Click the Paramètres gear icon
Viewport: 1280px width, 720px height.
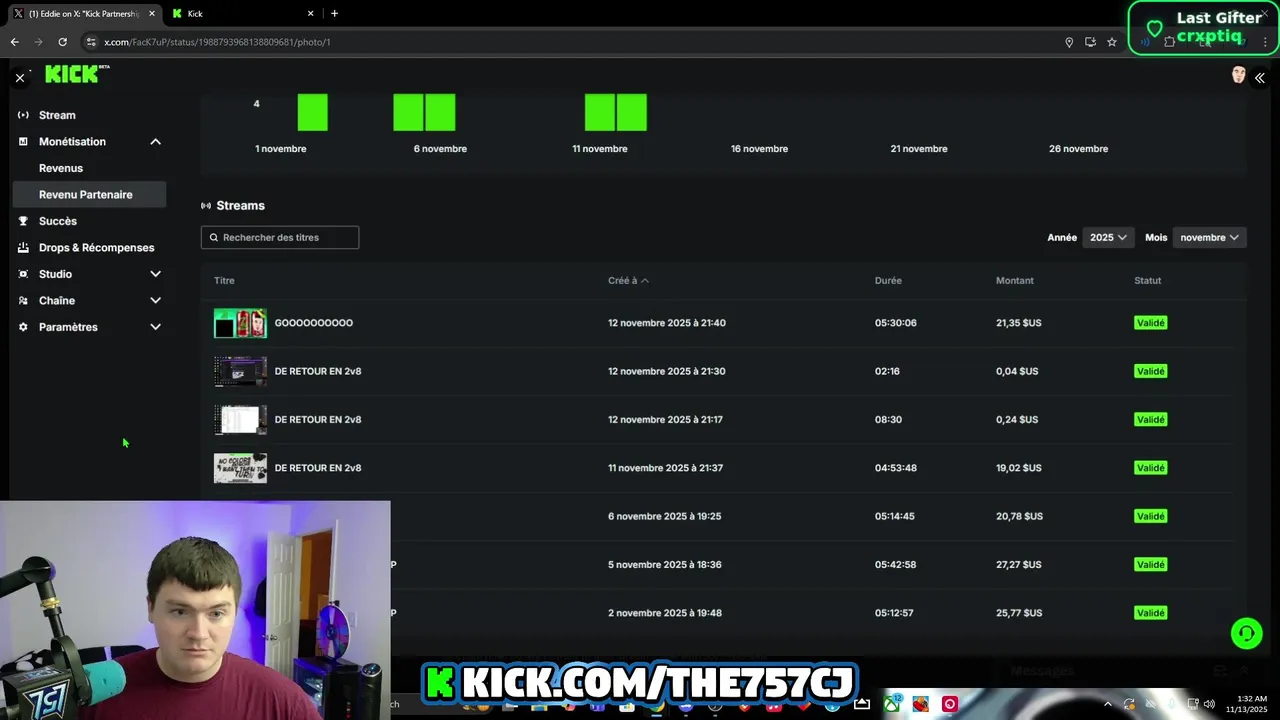pyautogui.click(x=23, y=327)
